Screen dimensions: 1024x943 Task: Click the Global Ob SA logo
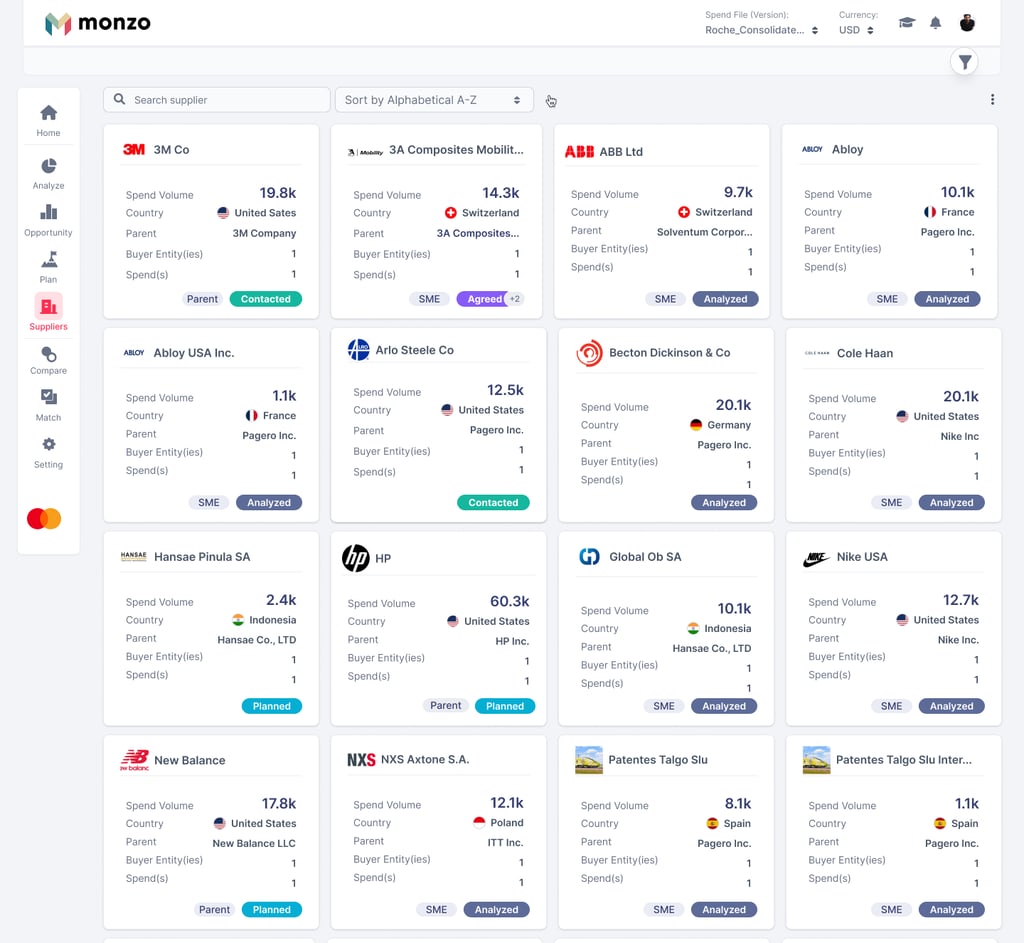pos(589,556)
